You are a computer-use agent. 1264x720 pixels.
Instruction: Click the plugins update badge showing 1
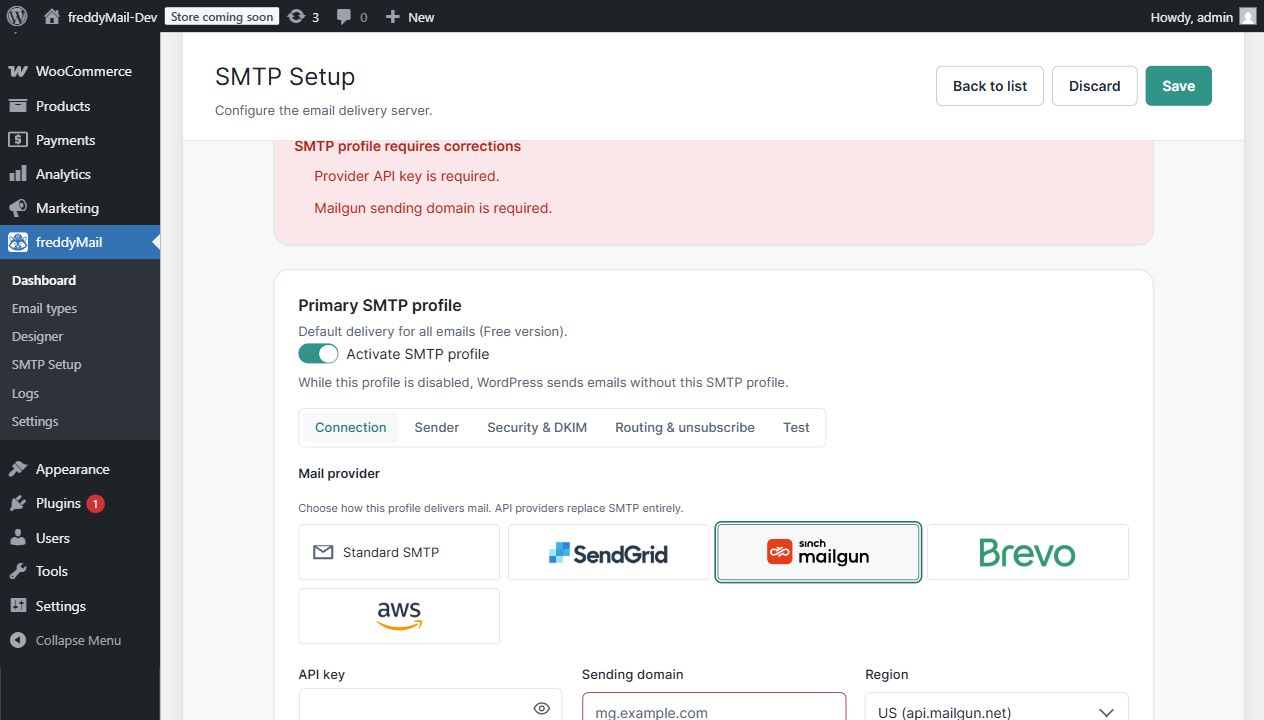(x=95, y=504)
